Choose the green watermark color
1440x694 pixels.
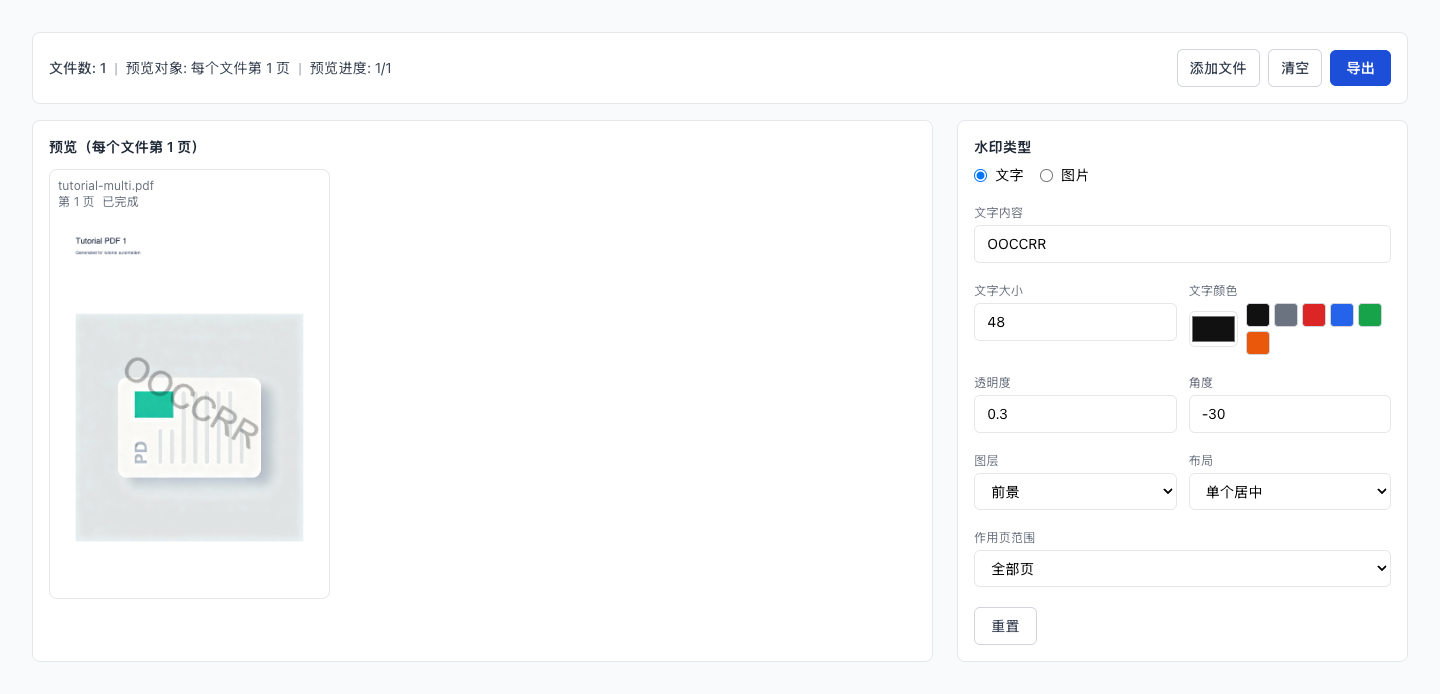(1369, 314)
